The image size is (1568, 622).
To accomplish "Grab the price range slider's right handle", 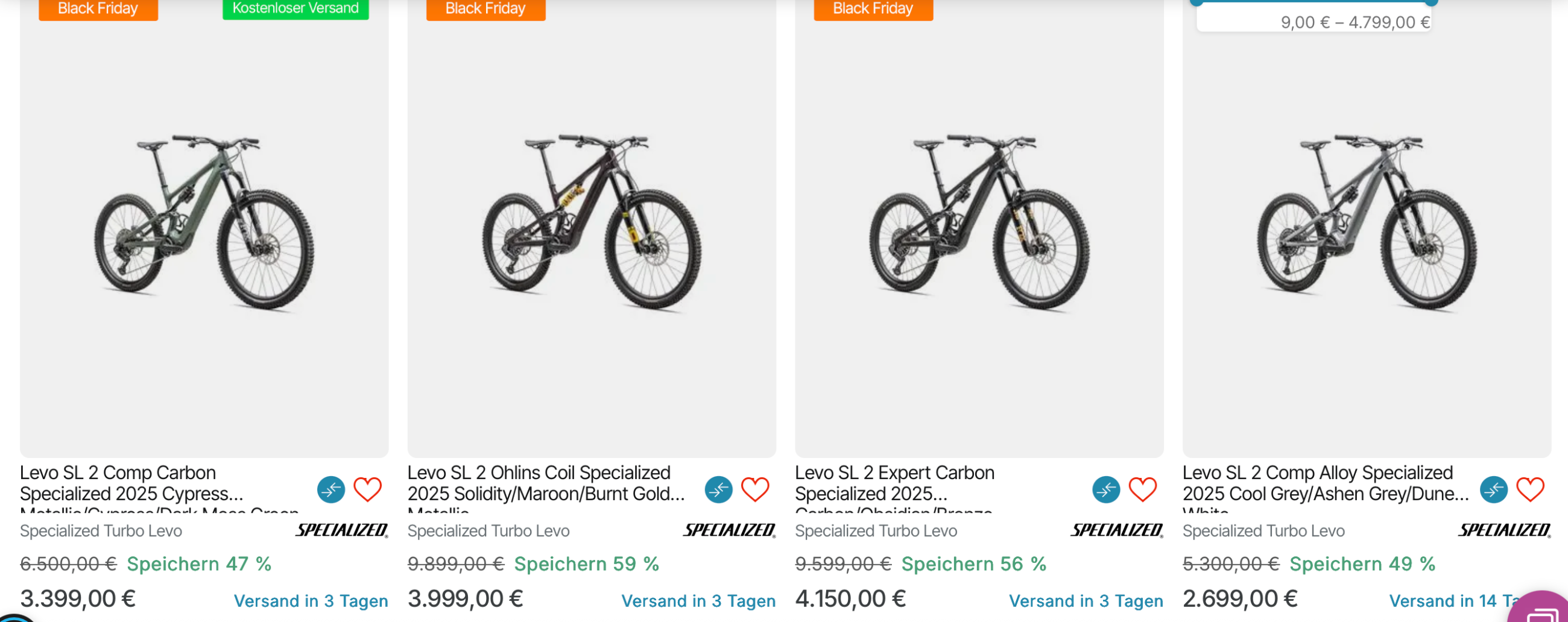I will point(1432,2).
